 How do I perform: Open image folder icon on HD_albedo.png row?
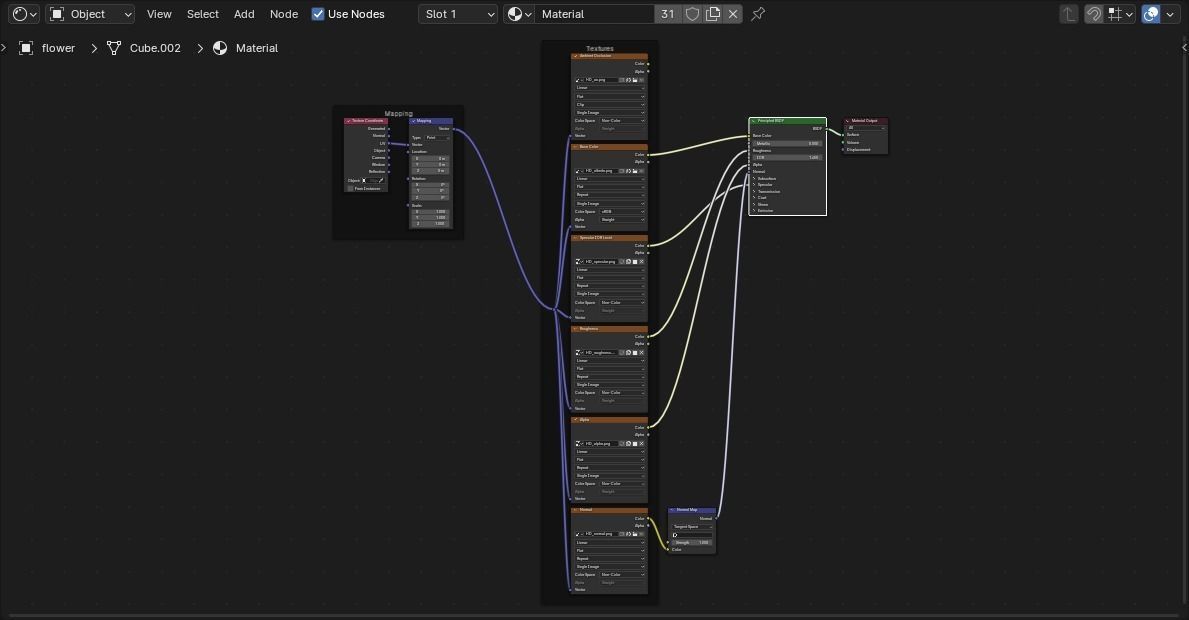pyautogui.click(x=635, y=171)
